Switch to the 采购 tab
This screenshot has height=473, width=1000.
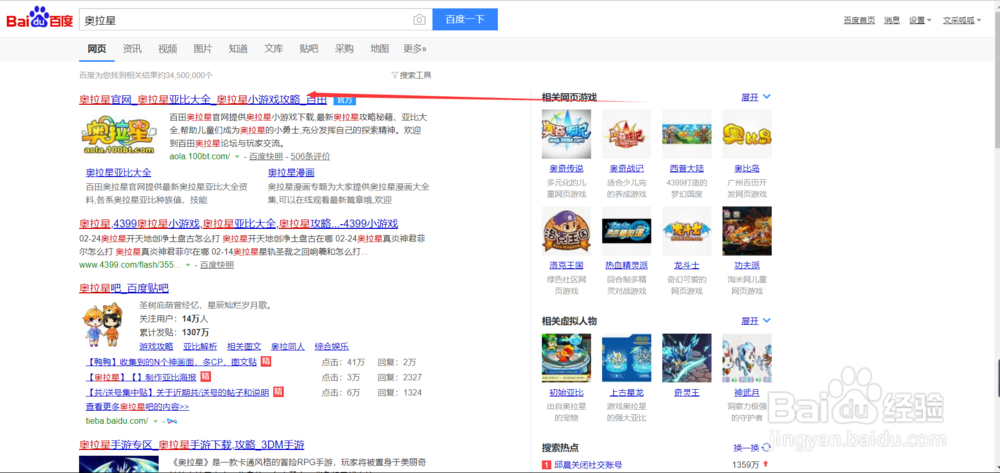click(x=344, y=48)
